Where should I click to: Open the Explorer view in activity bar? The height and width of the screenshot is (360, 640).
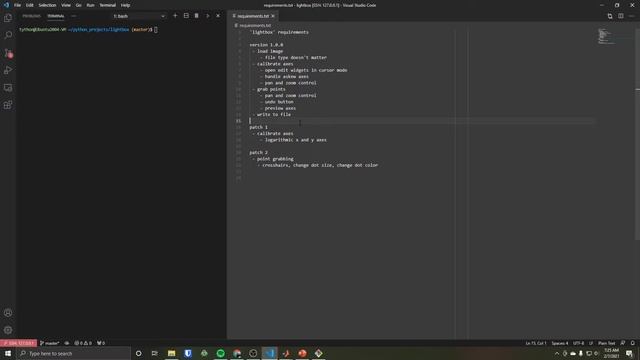click(x=8, y=18)
